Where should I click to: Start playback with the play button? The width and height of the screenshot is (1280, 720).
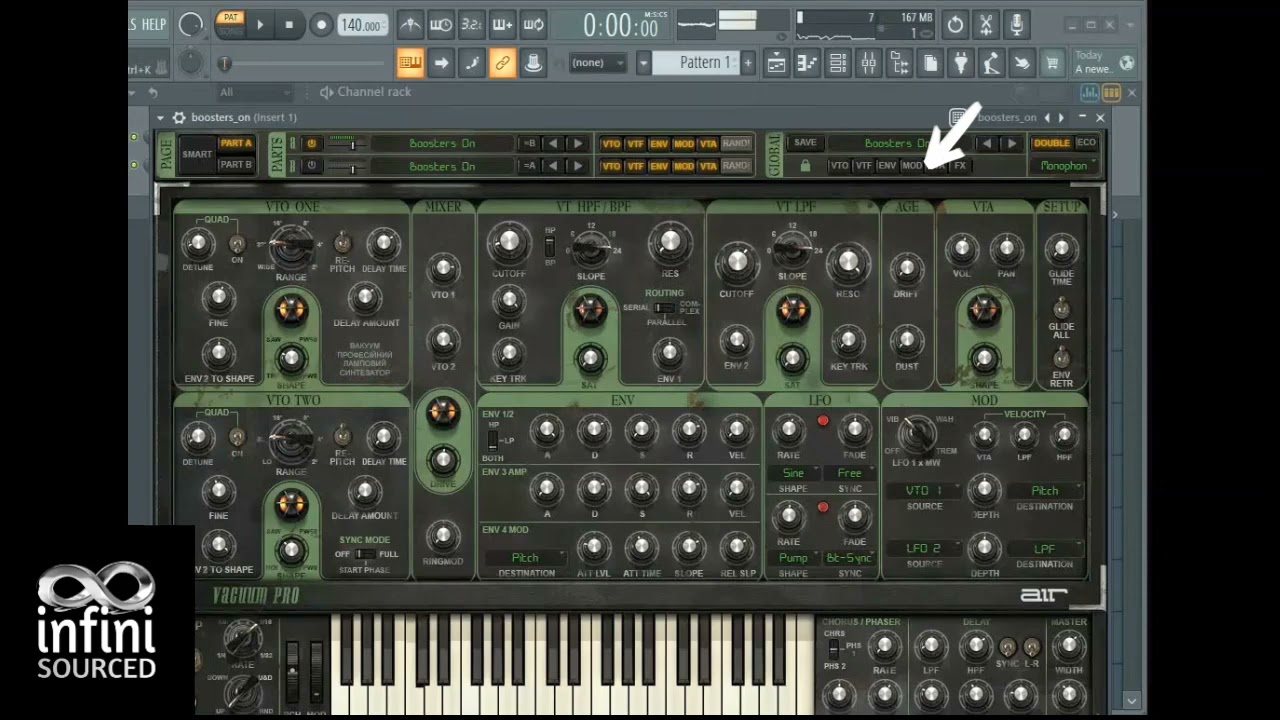(x=260, y=25)
